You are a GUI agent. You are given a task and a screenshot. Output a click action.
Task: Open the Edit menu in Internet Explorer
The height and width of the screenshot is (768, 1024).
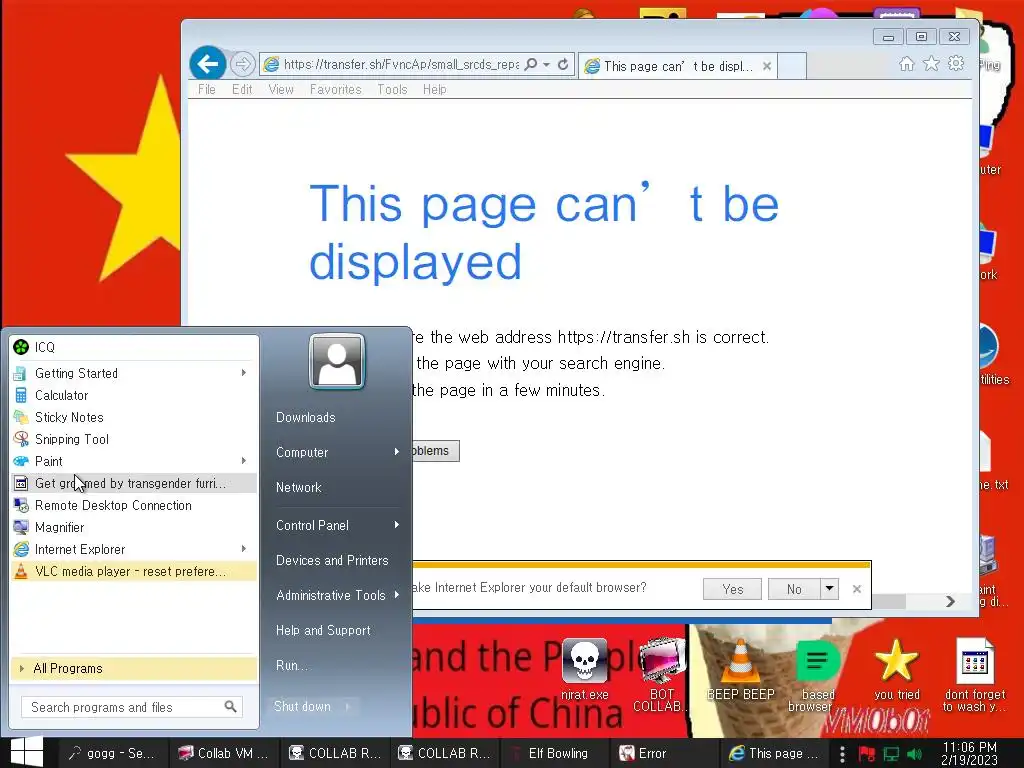click(242, 89)
